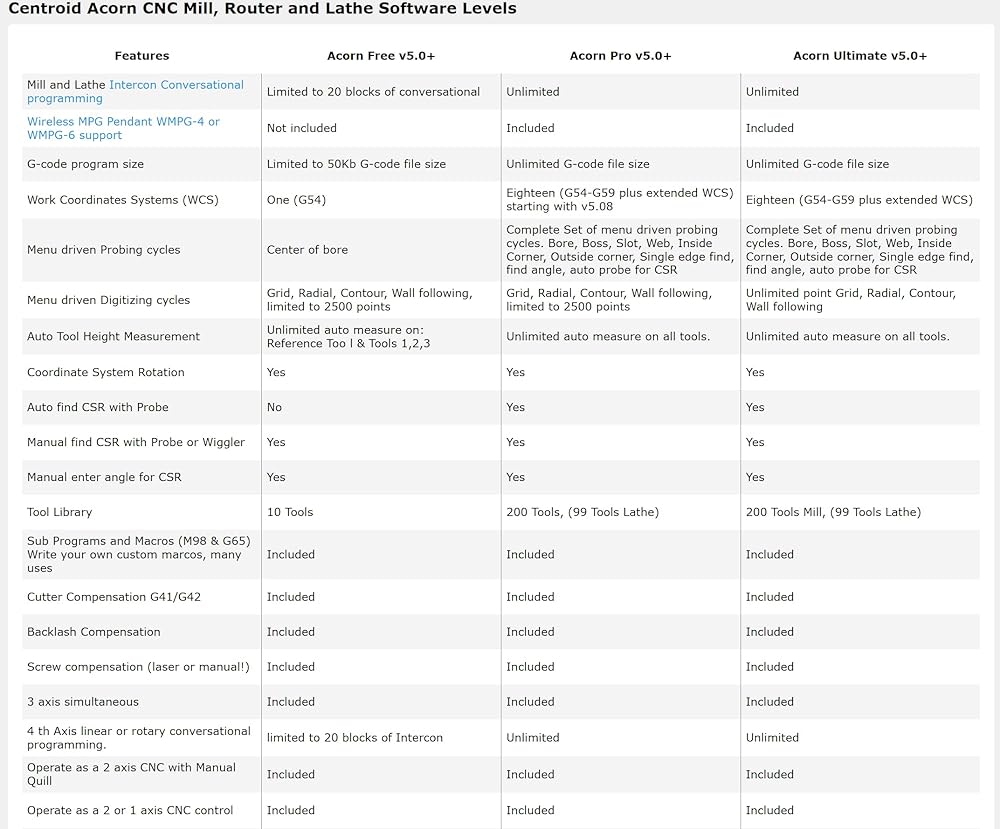Select the Menu driven Digitizing cycles label
Viewport: 1000px width, 829px height.
click(108, 300)
